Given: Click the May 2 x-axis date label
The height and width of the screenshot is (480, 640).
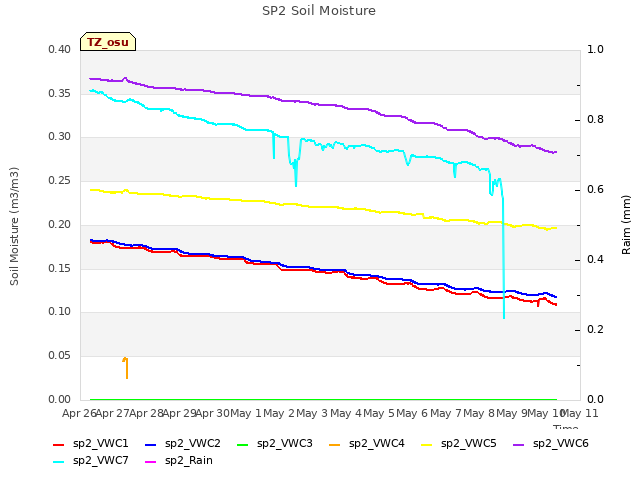Looking at the screenshot, I should tap(279, 413).
